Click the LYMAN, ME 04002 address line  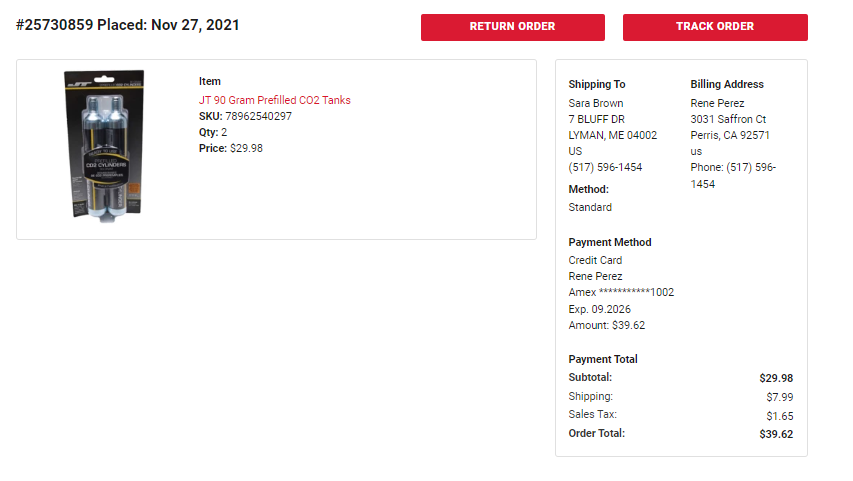613,135
